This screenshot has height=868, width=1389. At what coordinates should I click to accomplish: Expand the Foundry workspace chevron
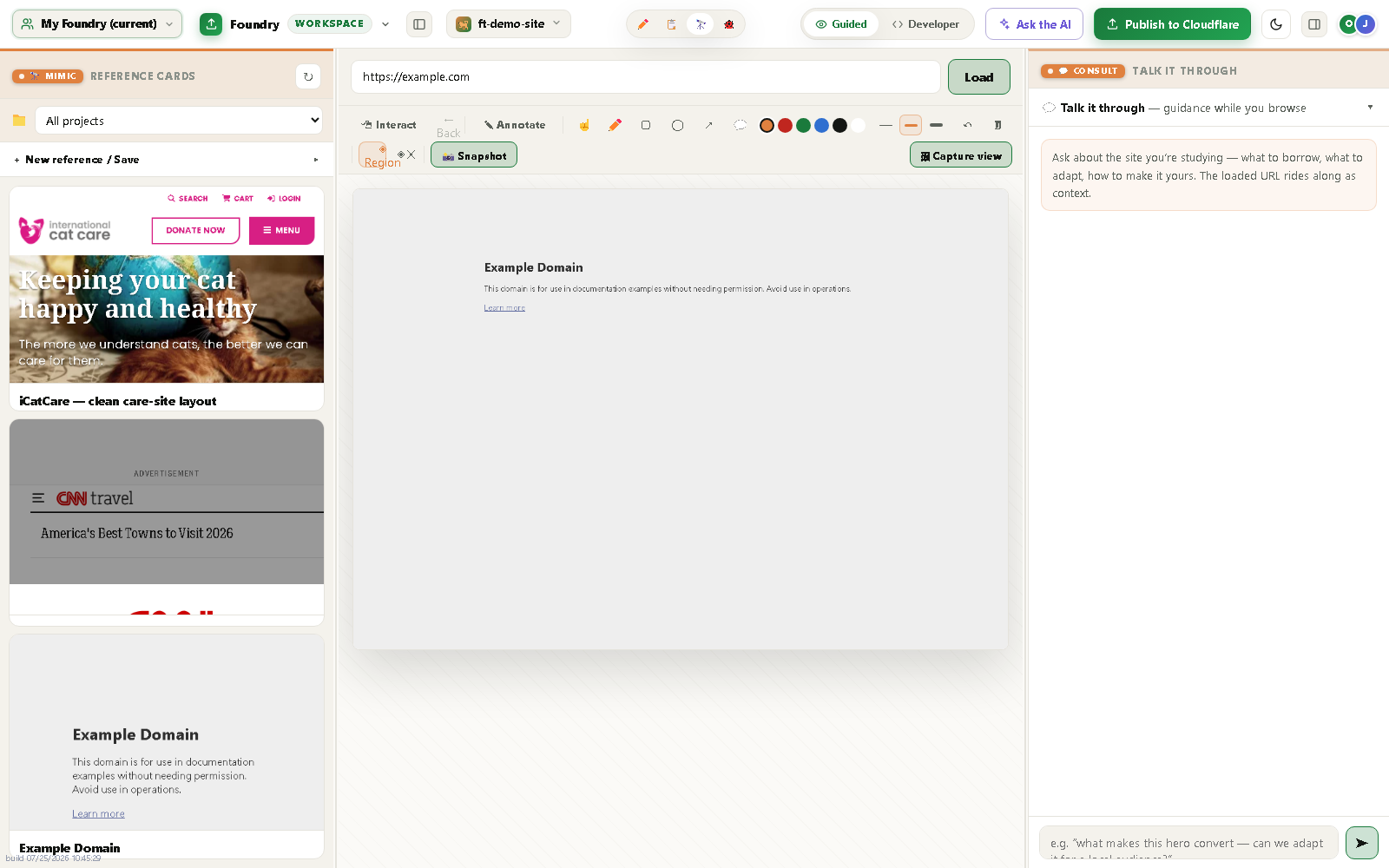pyautogui.click(x=385, y=24)
